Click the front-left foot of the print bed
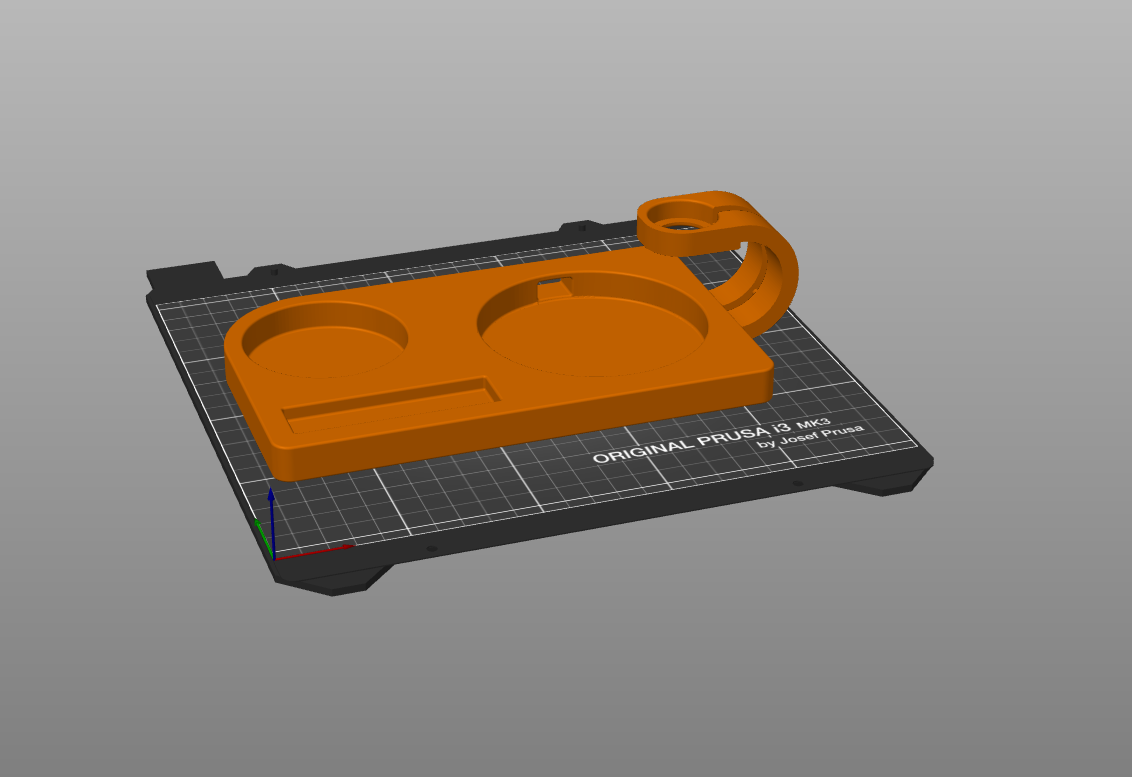 [334, 581]
